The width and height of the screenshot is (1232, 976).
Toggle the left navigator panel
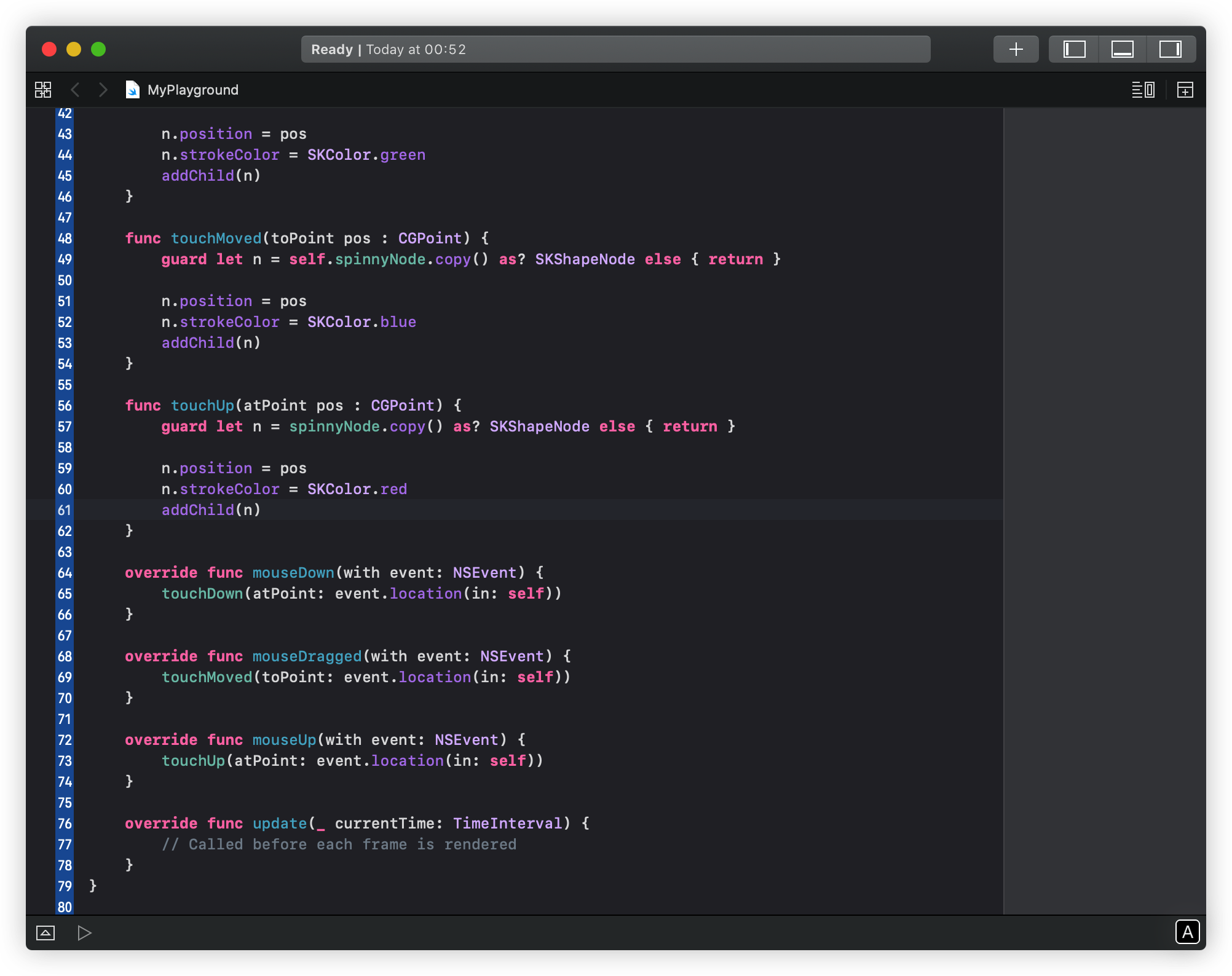(x=1074, y=49)
